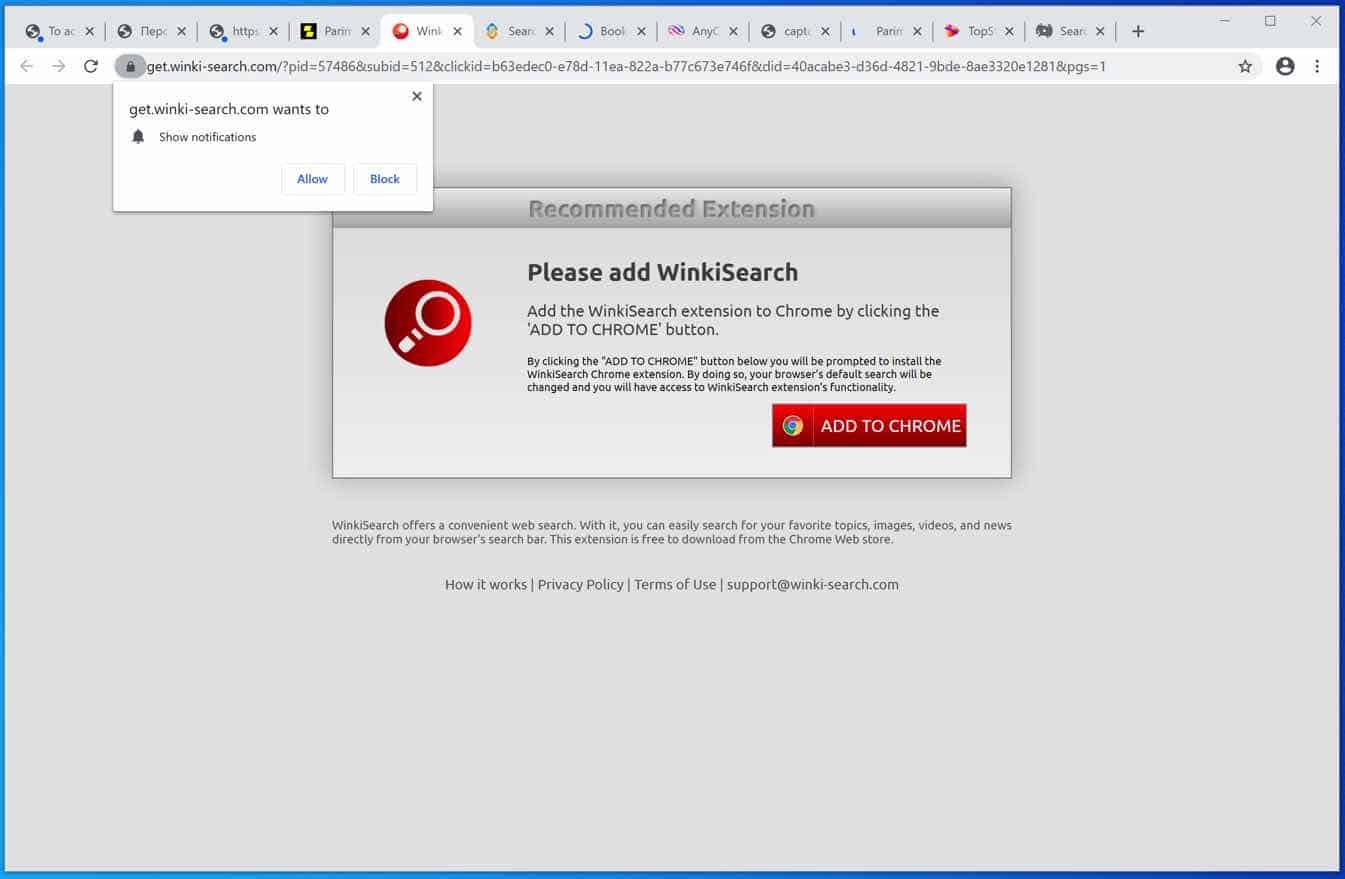Image resolution: width=1345 pixels, height=879 pixels.
Task: Switch to the AnyC tab
Action: (x=704, y=31)
